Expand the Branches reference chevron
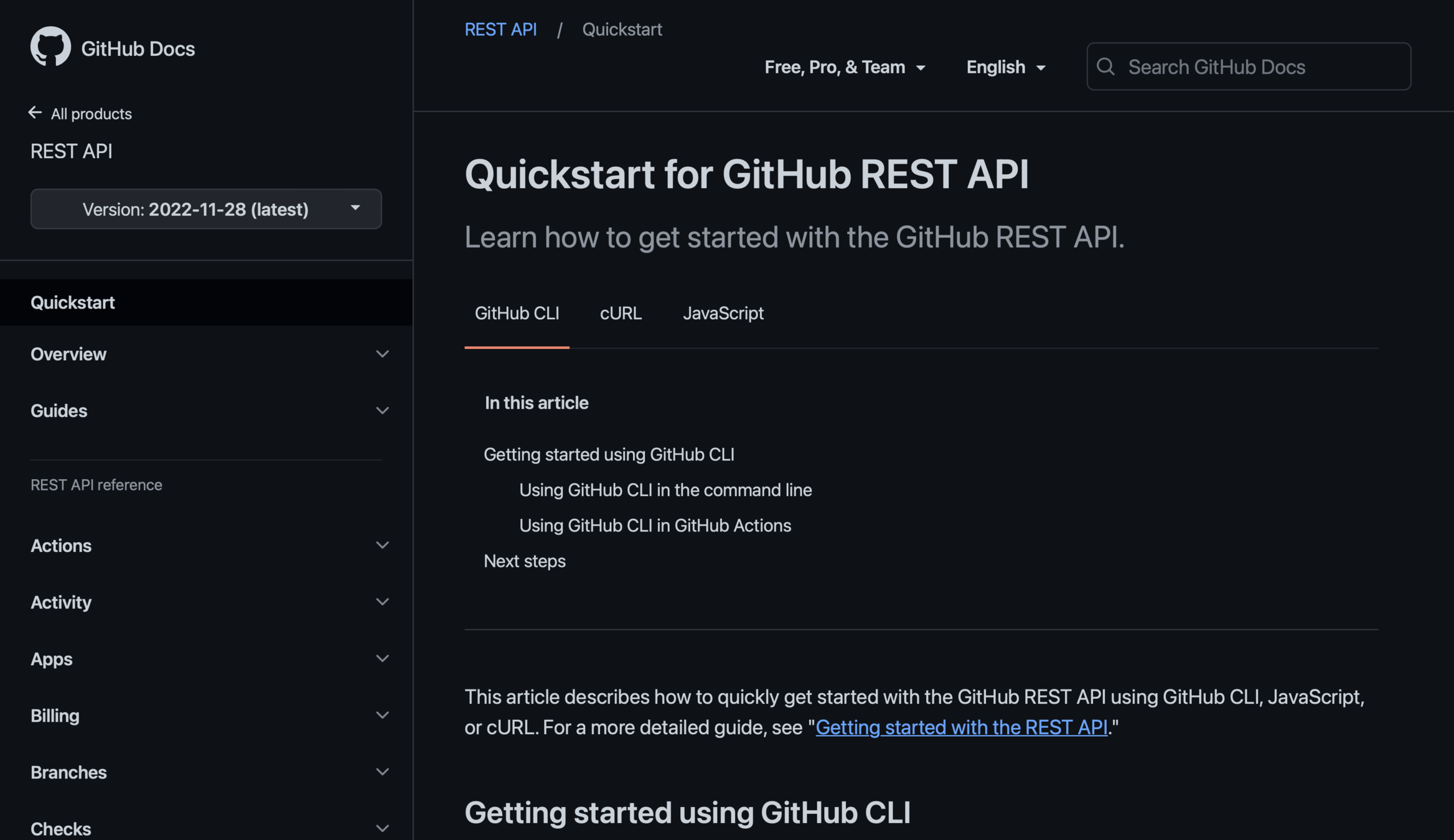Viewport: 1454px width, 840px height. (382, 772)
